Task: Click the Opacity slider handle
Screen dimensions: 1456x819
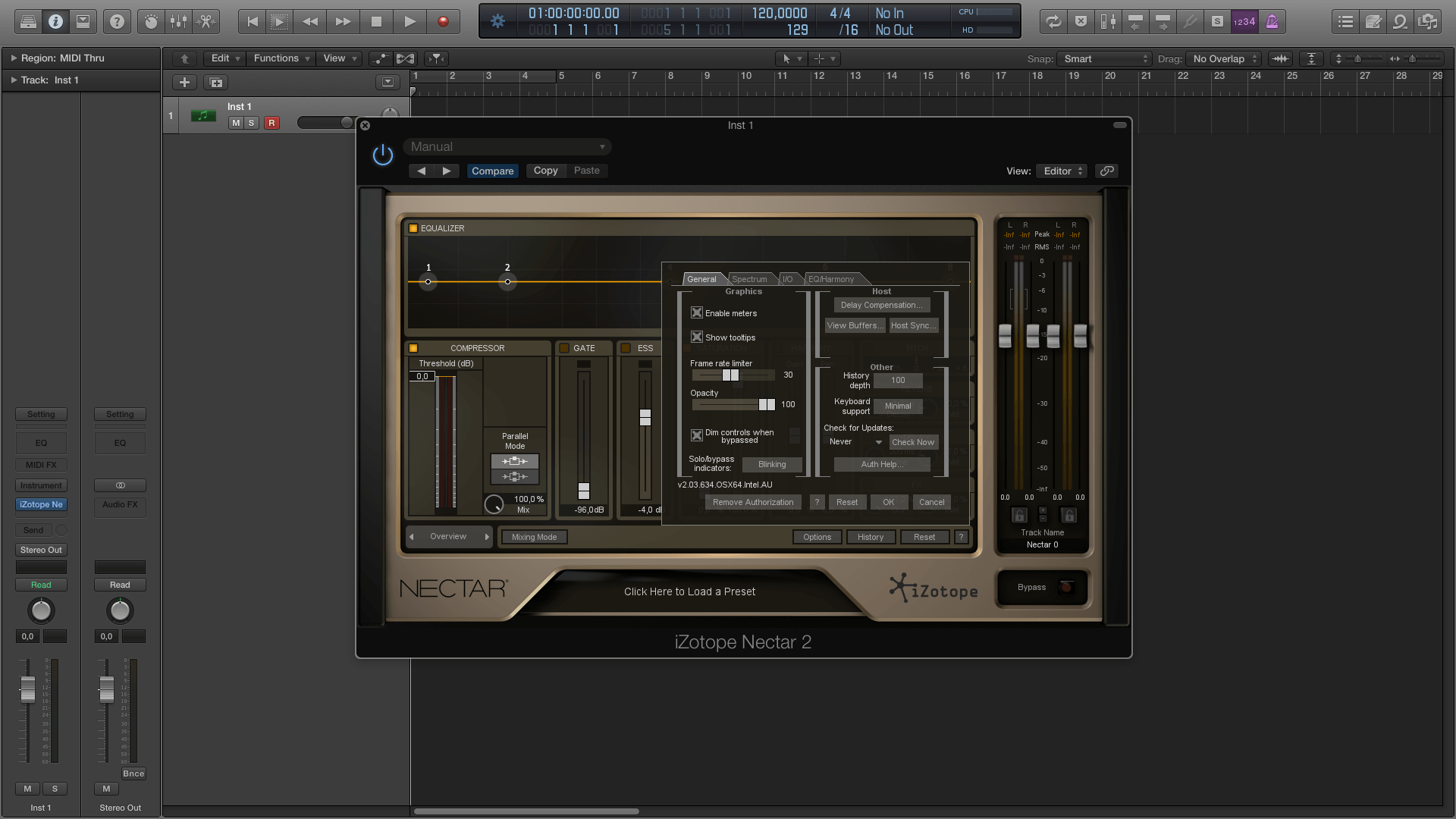Action: [x=767, y=404]
